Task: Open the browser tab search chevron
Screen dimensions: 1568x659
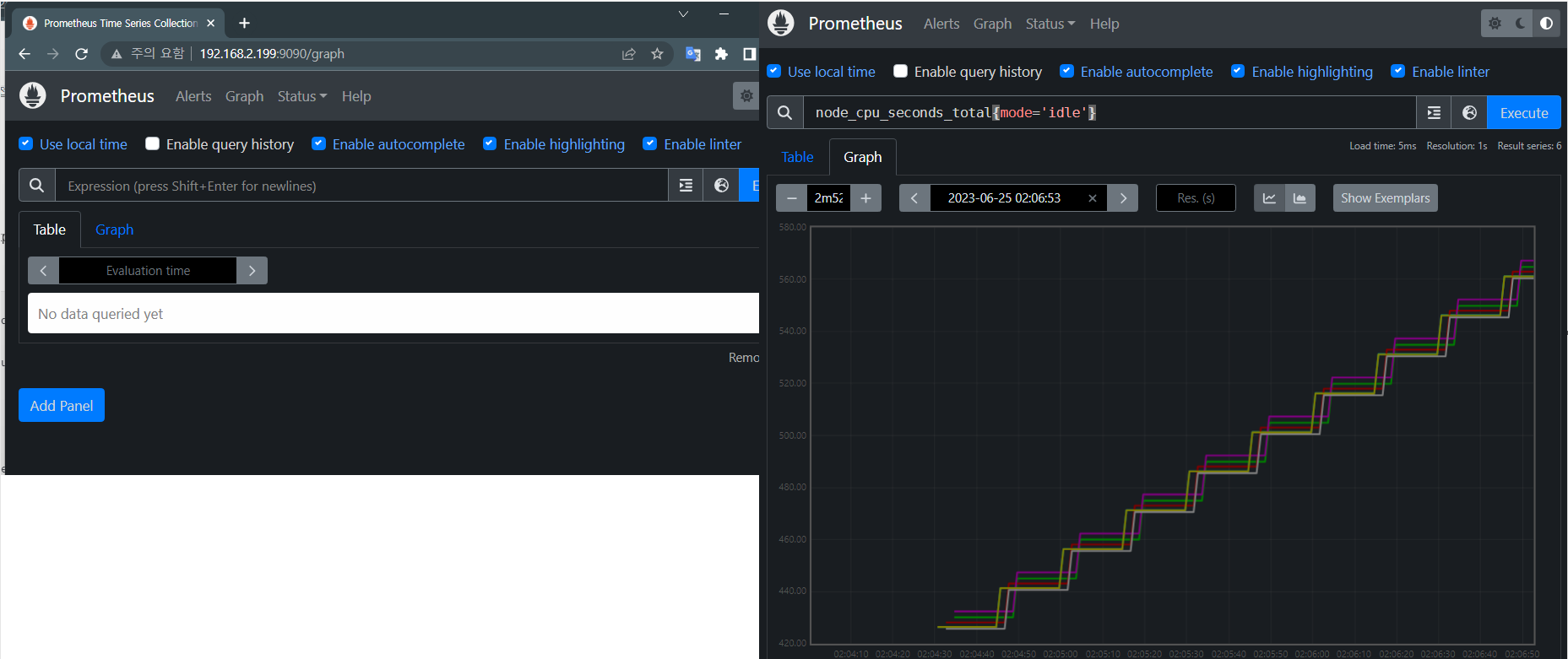Action: click(683, 14)
